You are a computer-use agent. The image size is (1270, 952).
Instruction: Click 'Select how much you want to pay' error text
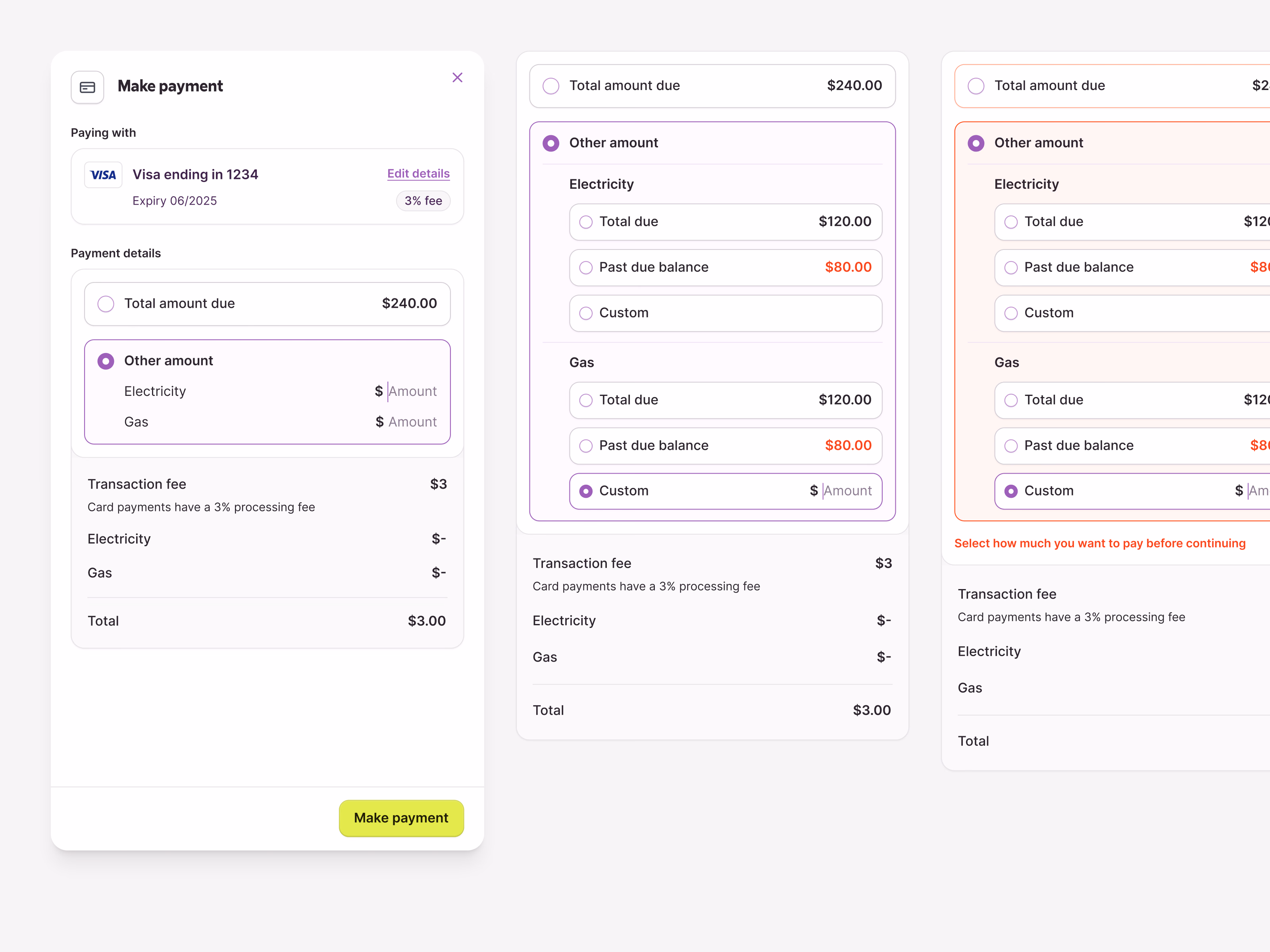coord(1099,543)
